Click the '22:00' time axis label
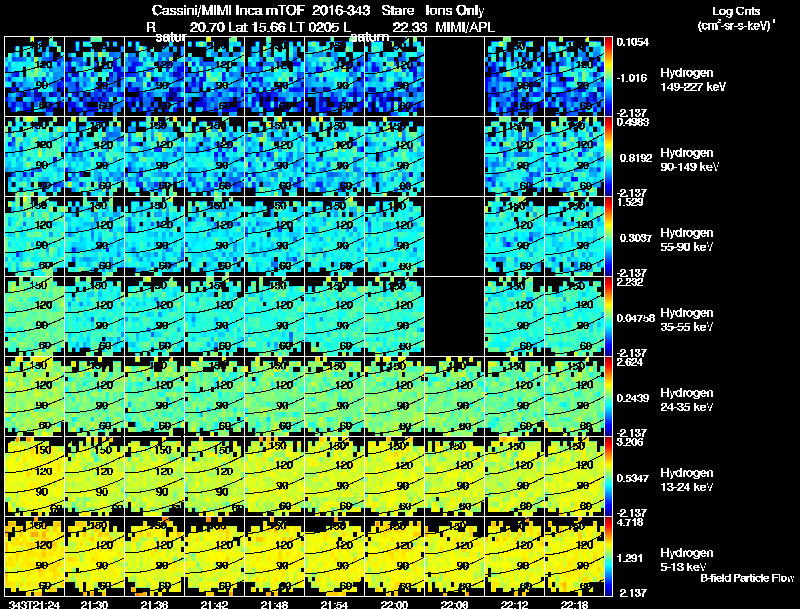Screen dimensions: 800x609 (394, 605)
